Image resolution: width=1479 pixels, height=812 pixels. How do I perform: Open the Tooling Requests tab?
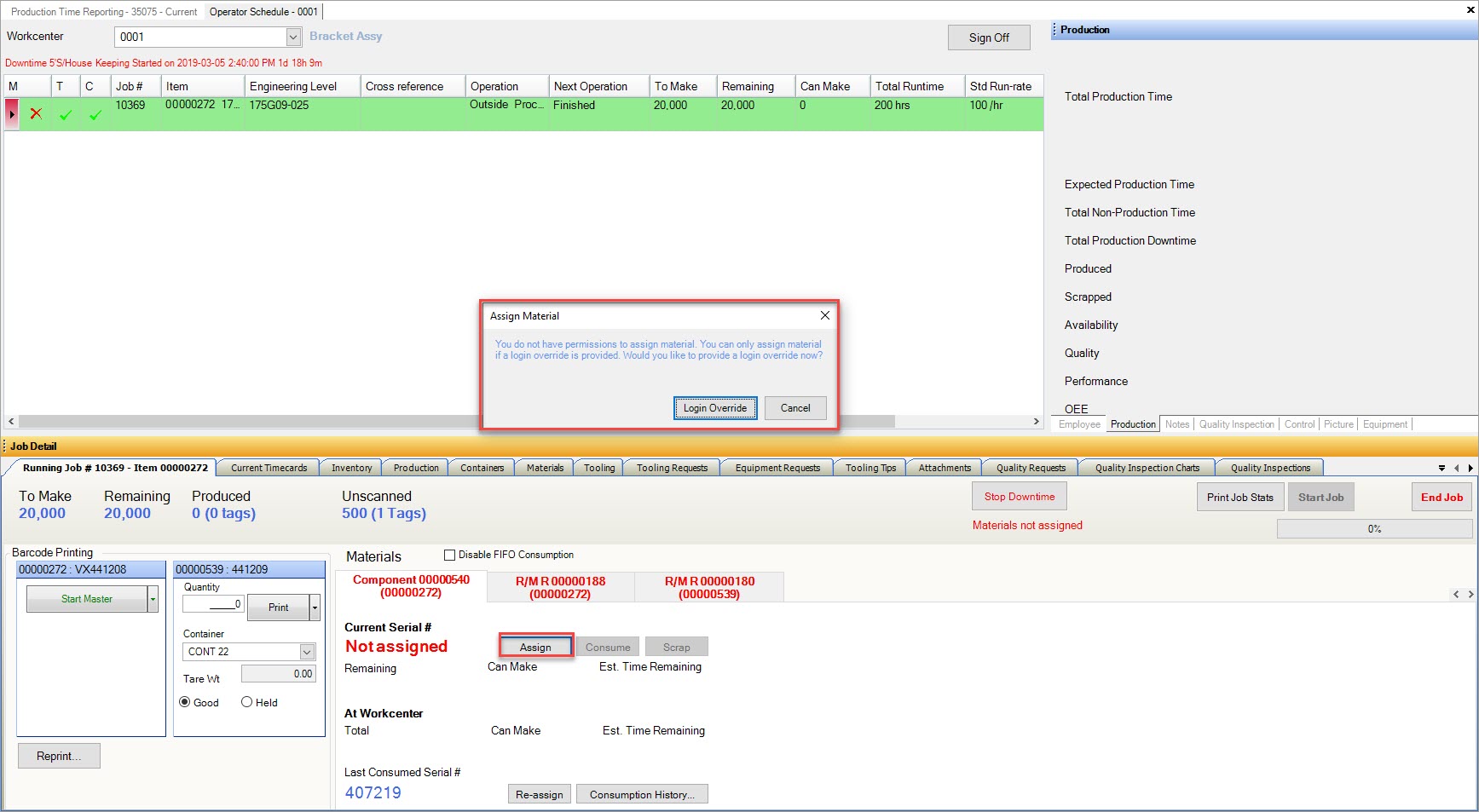click(672, 468)
